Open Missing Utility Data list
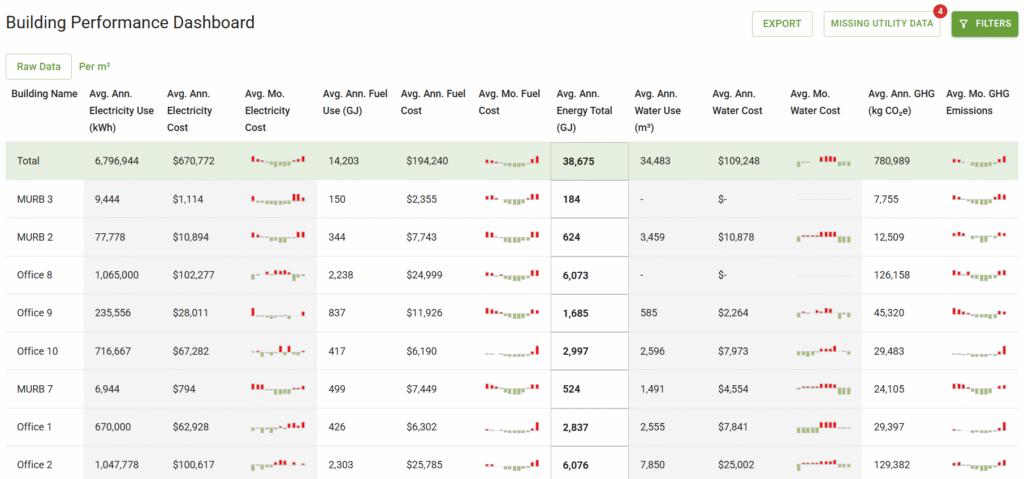 tap(881, 24)
